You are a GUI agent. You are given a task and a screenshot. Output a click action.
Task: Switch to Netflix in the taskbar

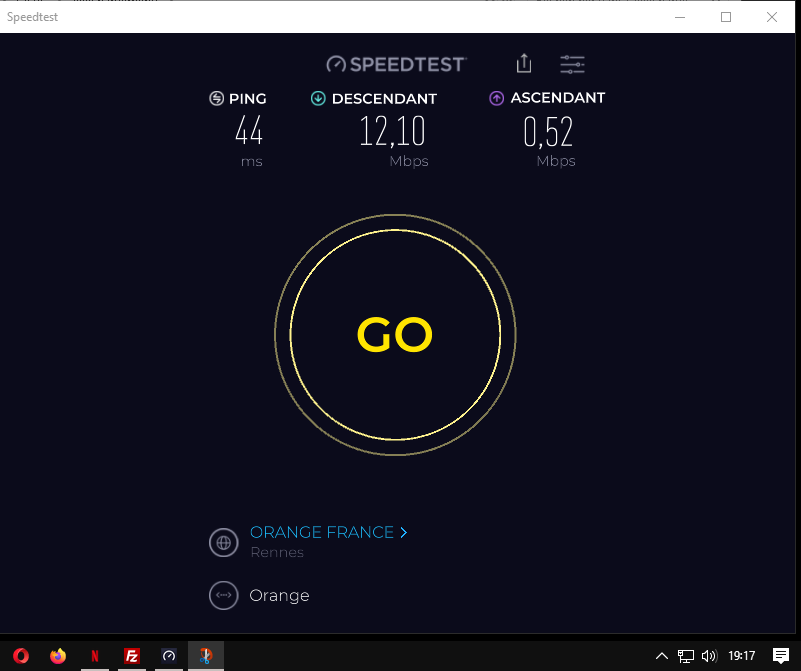click(95, 656)
